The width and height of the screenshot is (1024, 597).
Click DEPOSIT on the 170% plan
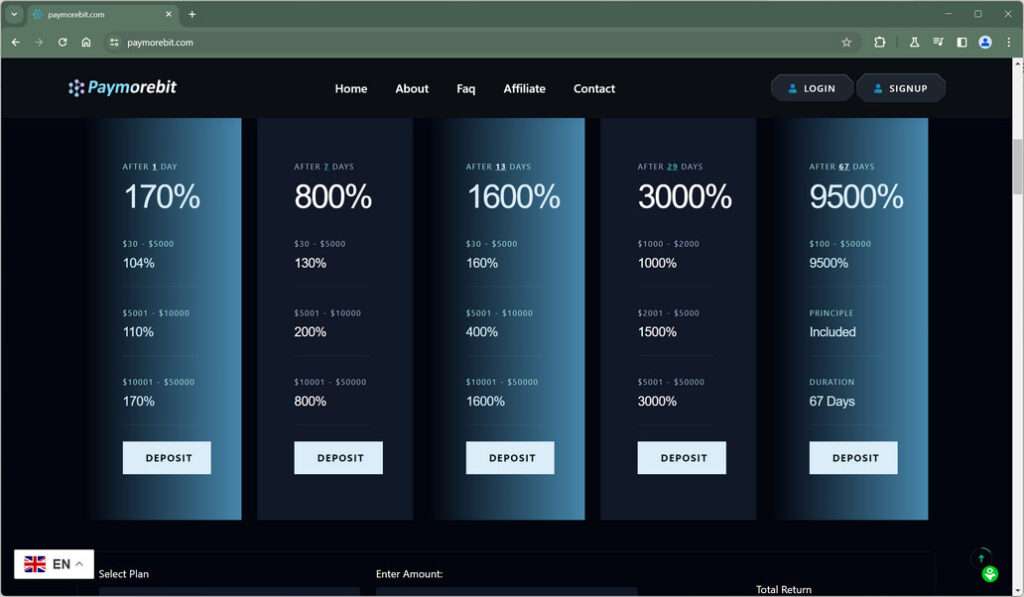pyautogui.click(x=167, y=458)
